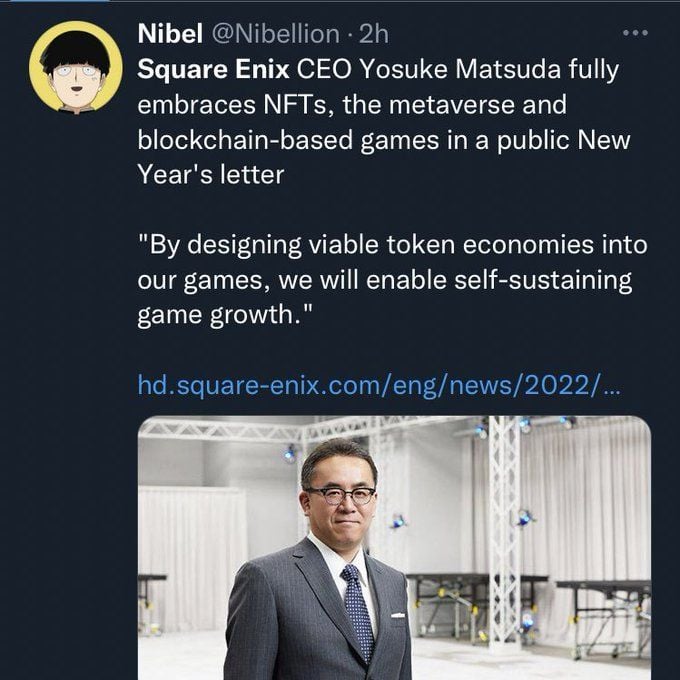Viewport: 680px width, 680px height.
Task: Click the 2h timestamp of the tweet
Action: click(373, 34)
